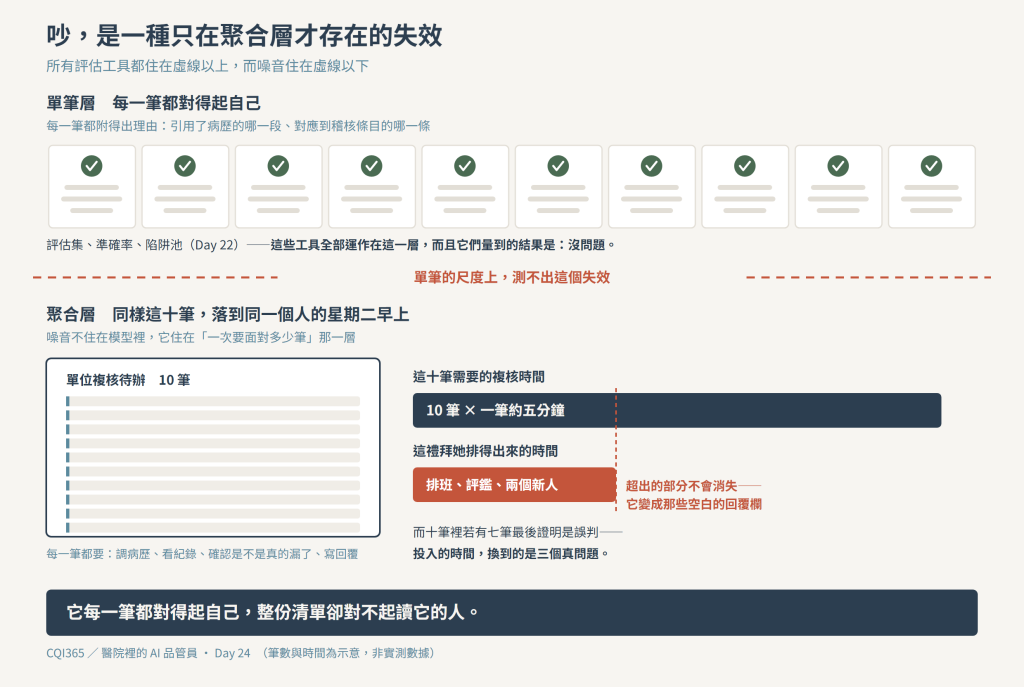This screenshot has width=1024, height=687.
Task: Click the caption 每一筆都要：調病歷、看紀錄
Action: [202, 554]
